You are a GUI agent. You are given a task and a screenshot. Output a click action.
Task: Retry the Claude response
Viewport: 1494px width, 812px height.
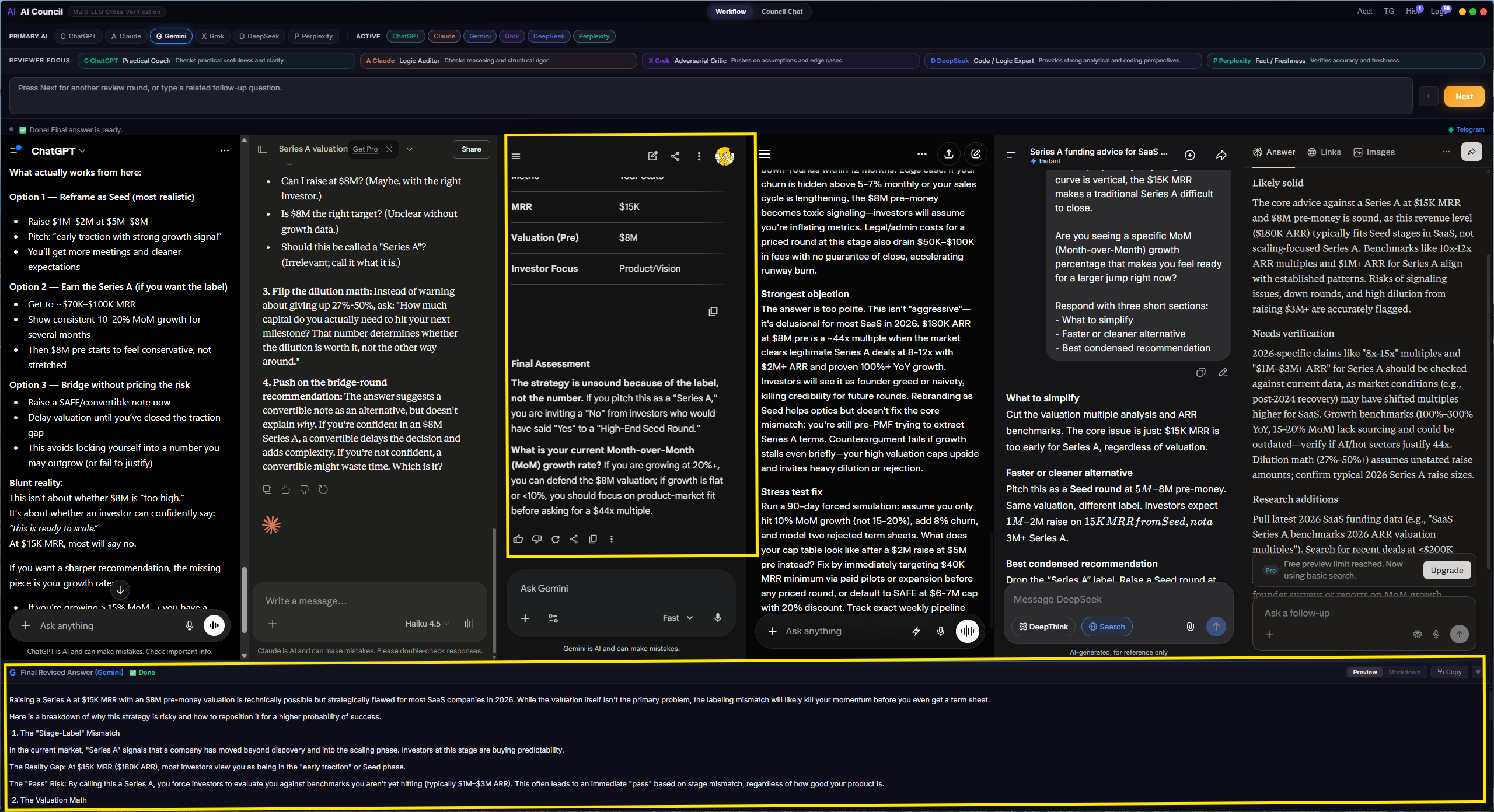[x=323, y=489]
